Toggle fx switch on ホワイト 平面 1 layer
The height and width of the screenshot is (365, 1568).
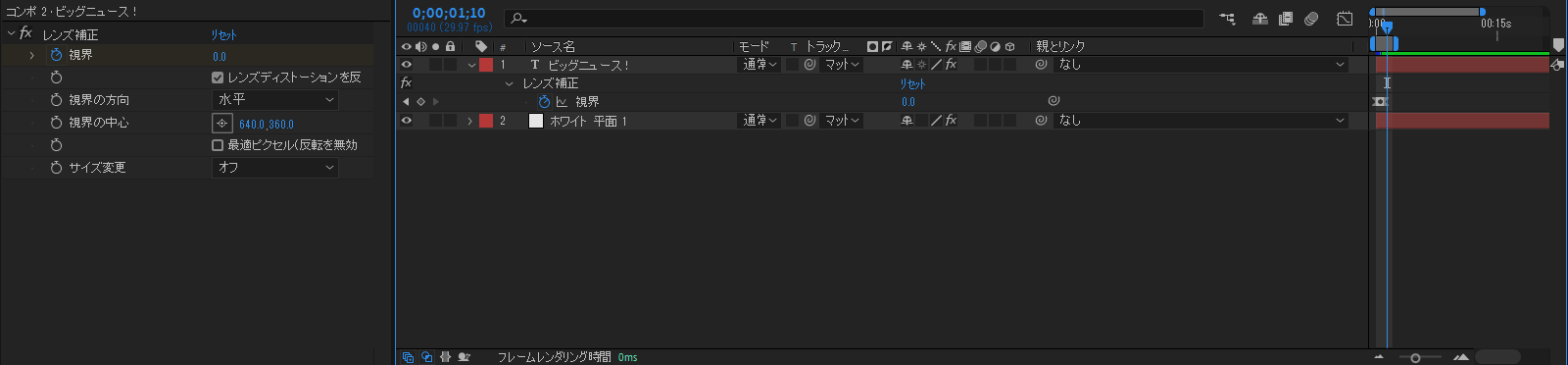pos(951,121)
